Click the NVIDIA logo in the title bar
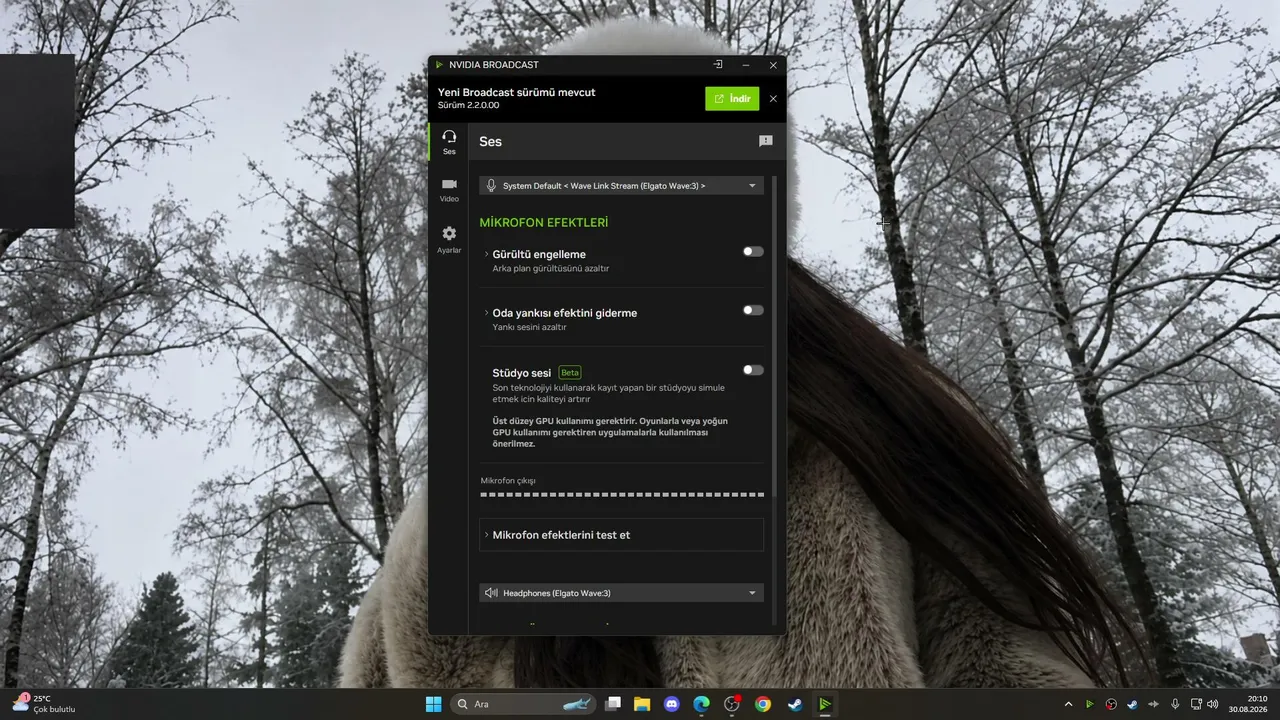Screen dimensions: 1280x720 coord(439,65)
